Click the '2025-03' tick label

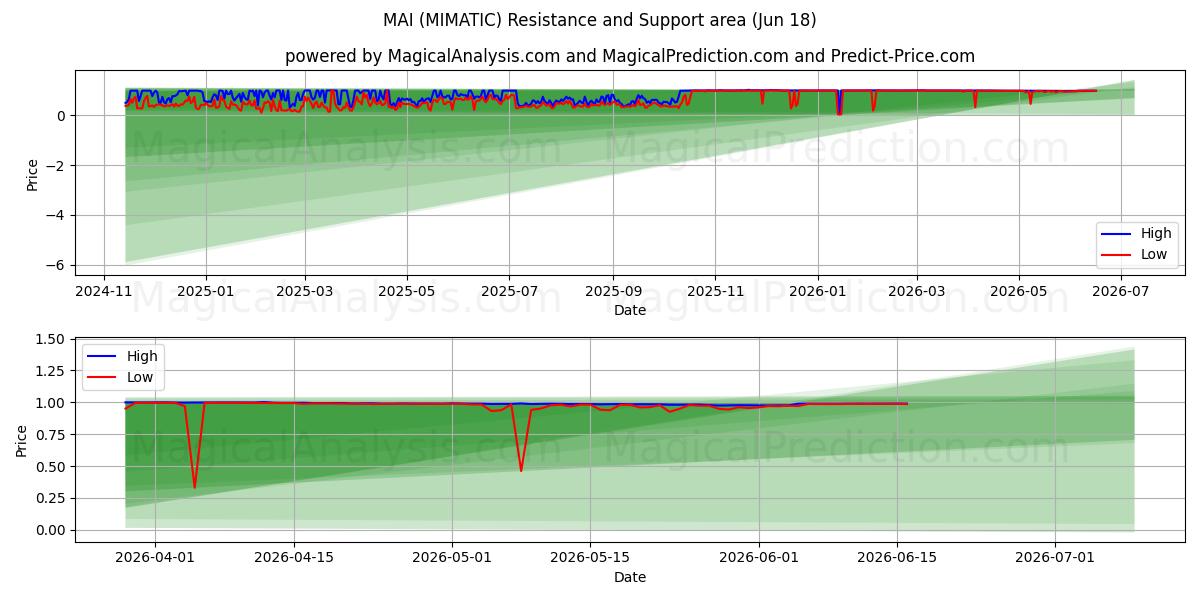pos(304,290)
